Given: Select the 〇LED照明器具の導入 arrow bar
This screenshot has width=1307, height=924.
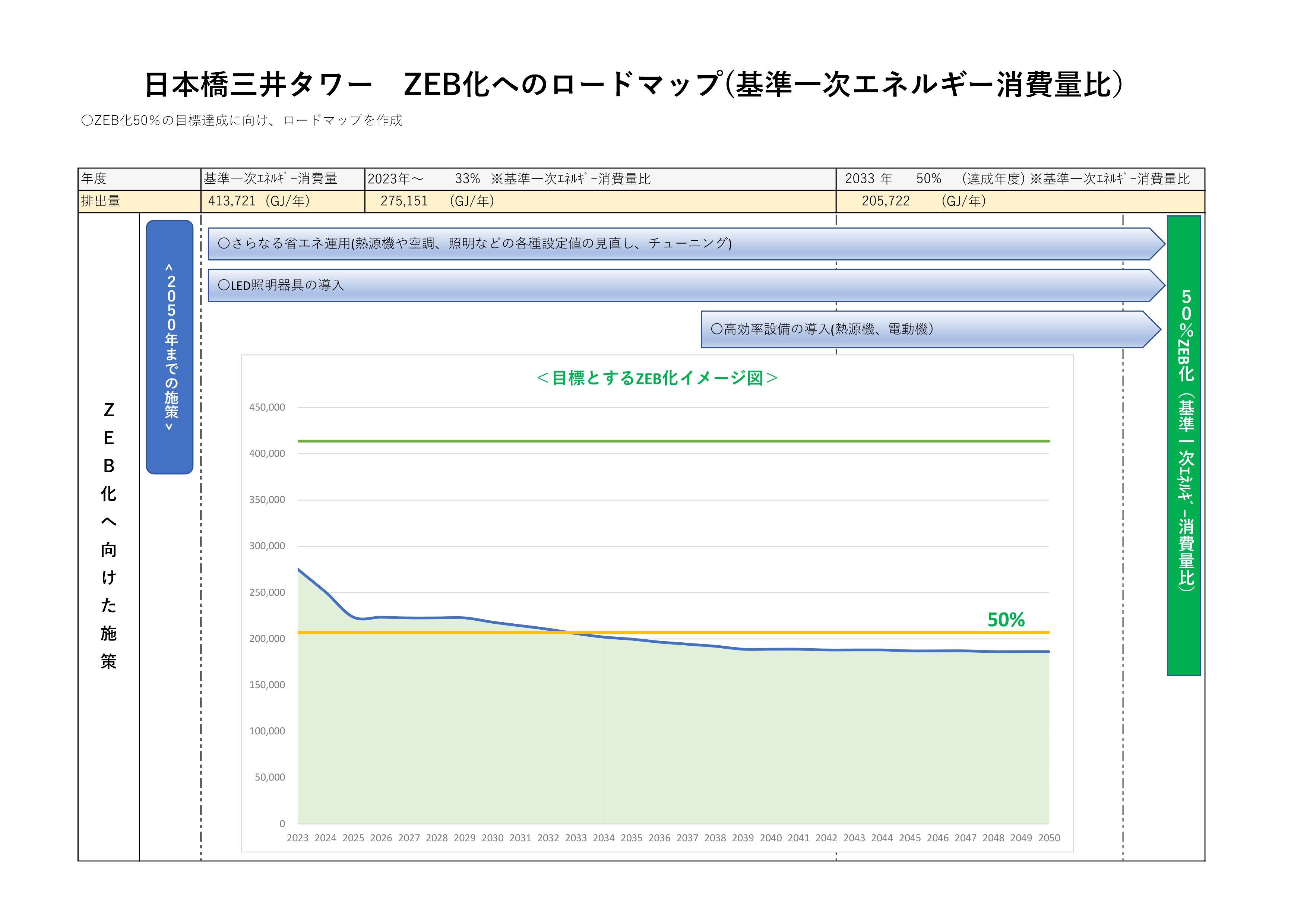Looking at the screenshot, I should [687, 285].
